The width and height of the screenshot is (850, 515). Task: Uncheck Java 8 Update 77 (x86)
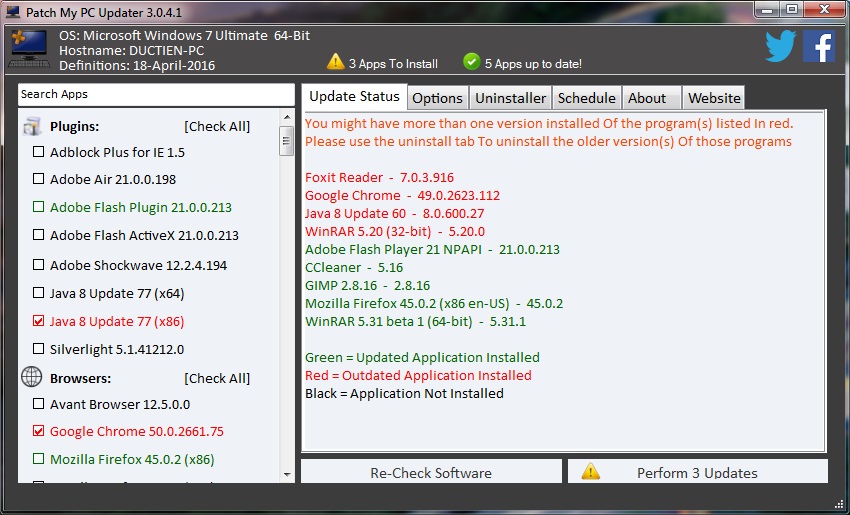tap(38, 321)
